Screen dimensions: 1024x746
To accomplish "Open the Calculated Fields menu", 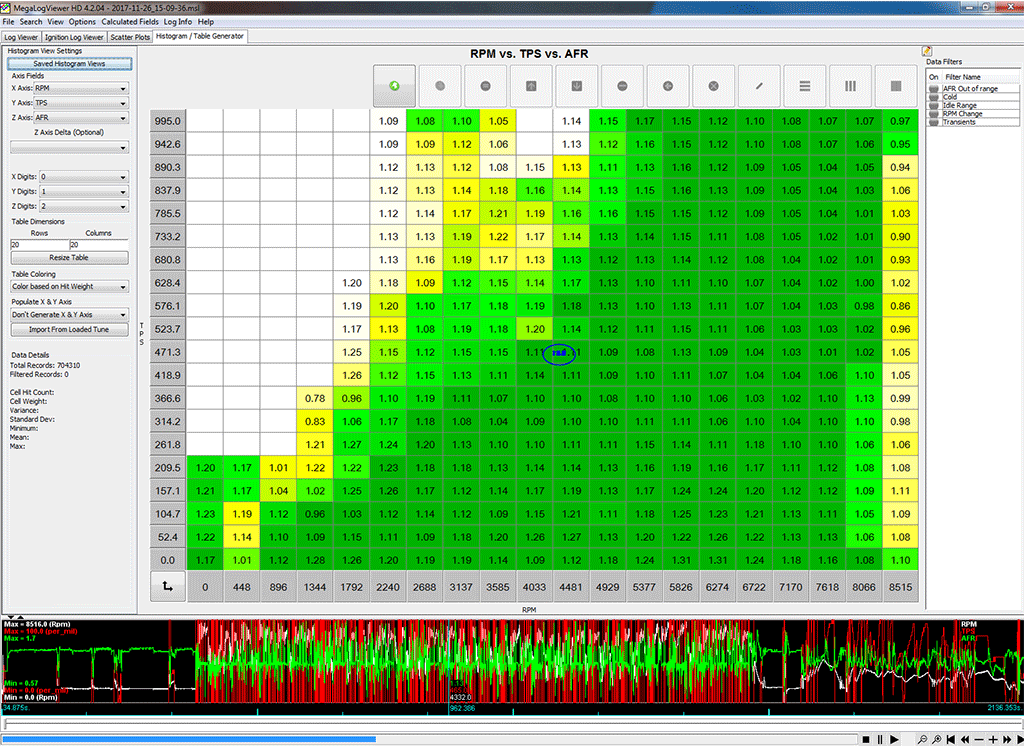I will click(129, 21).
